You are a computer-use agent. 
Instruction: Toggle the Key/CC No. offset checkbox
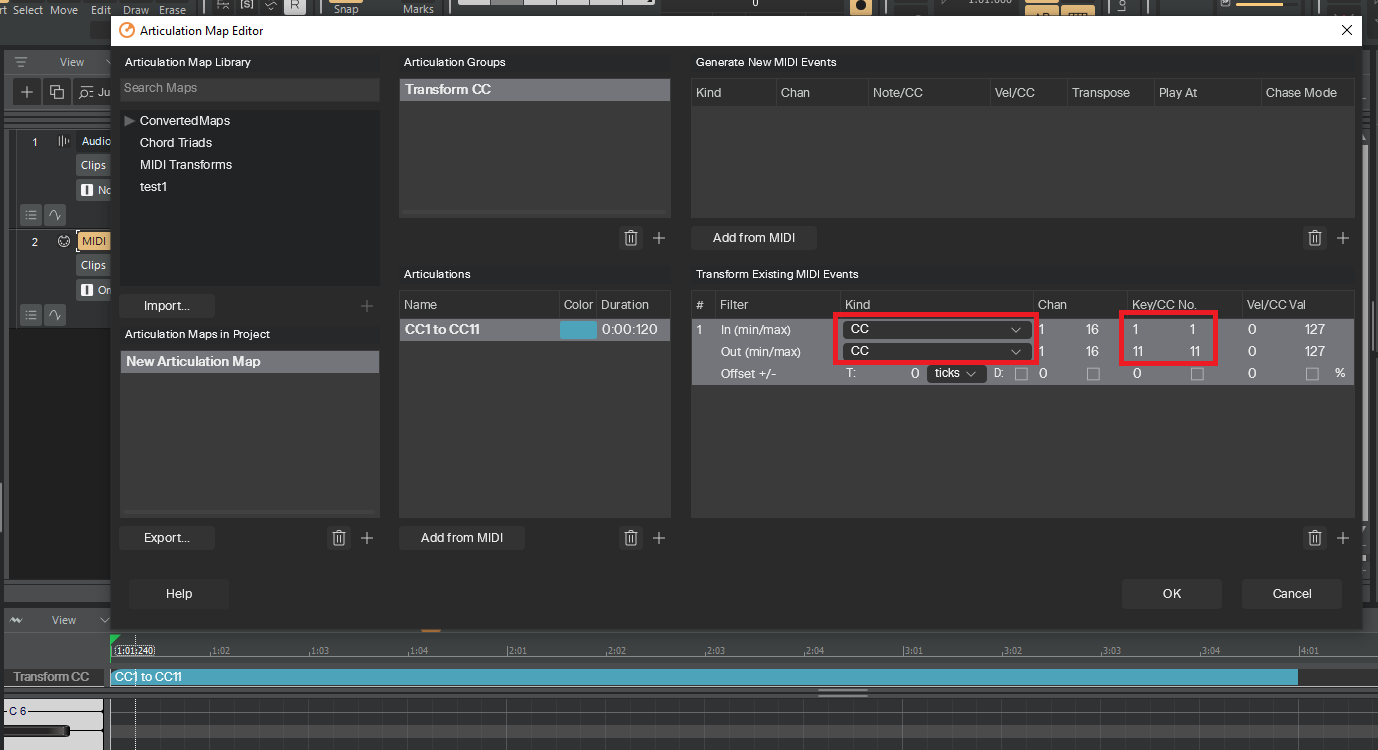click(1197, 374)
